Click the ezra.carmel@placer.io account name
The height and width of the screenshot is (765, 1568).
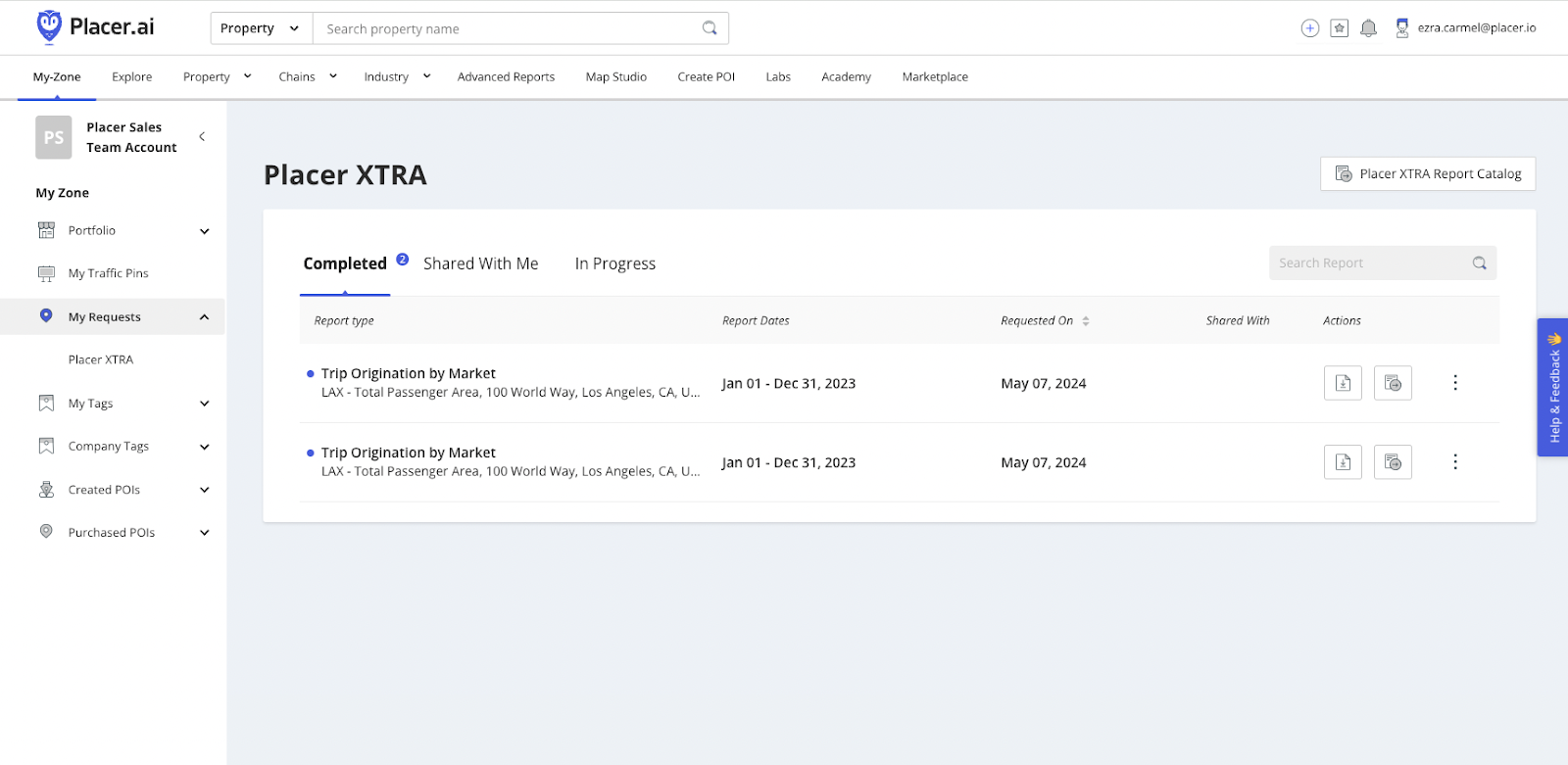(1477, 28)
